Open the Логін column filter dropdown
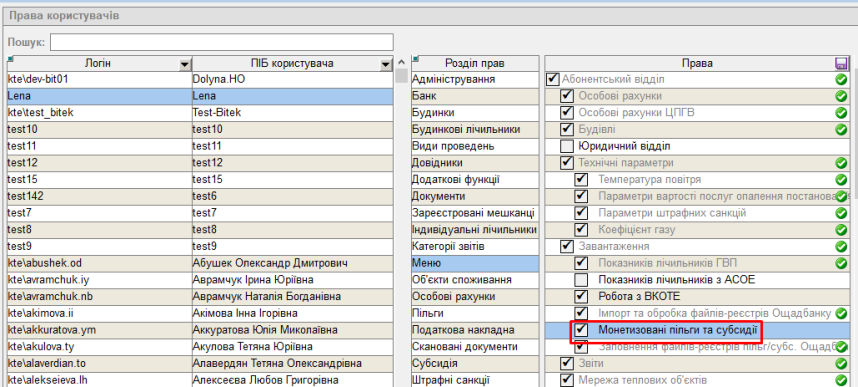 tap(185, 65)
